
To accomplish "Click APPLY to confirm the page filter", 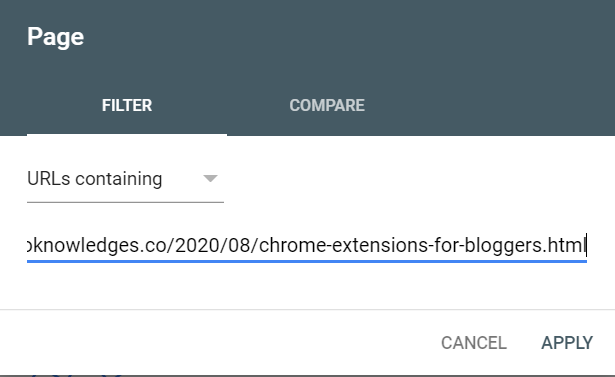I will 567,343.
